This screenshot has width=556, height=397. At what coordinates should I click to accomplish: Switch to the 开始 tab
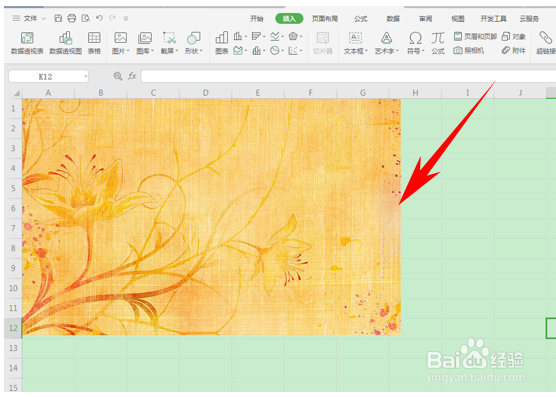coord(257,18)
